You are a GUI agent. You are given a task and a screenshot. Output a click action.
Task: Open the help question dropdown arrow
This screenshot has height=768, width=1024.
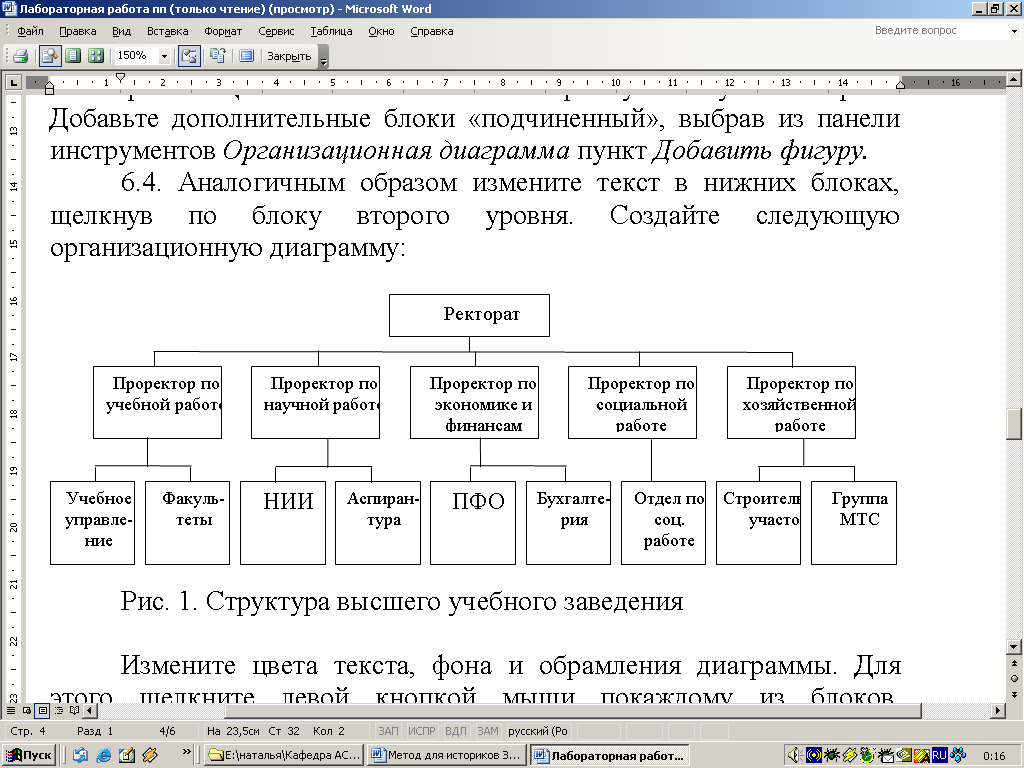pyautogui.click(x=1014, y=31)
